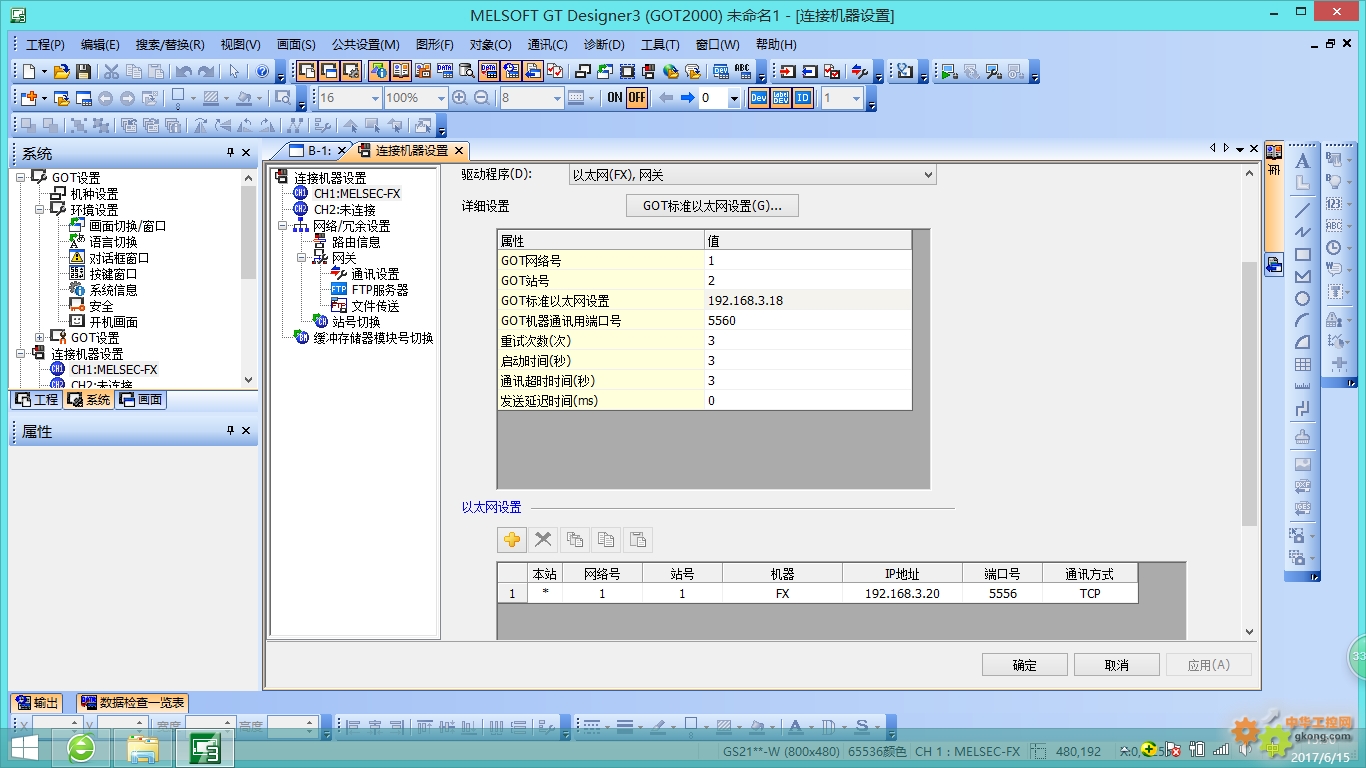Viewport: 1366px width, 768px height.
Task: Select the Text tool (A) in figure toolbar
Action: coord(1302,161)
